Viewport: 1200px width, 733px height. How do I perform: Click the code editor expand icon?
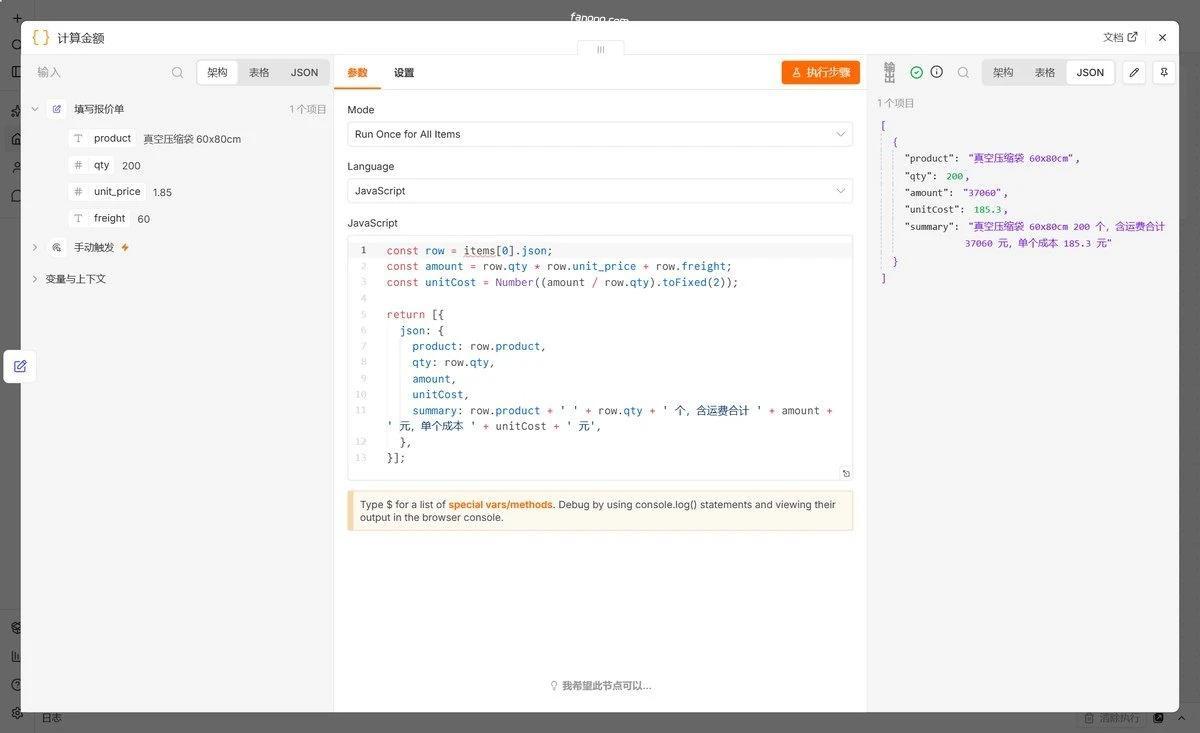(x=846, y=473)
